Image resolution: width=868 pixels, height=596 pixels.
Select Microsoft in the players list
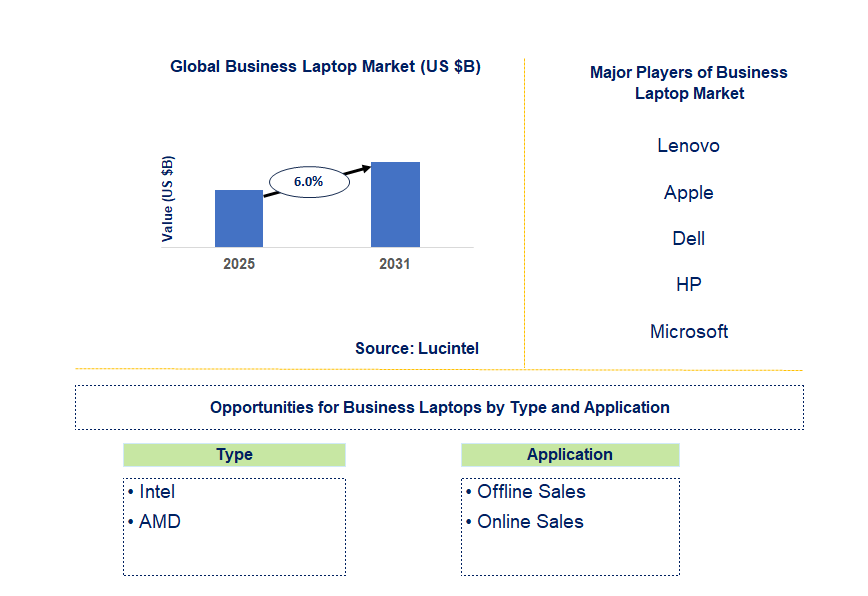(689, 331)
